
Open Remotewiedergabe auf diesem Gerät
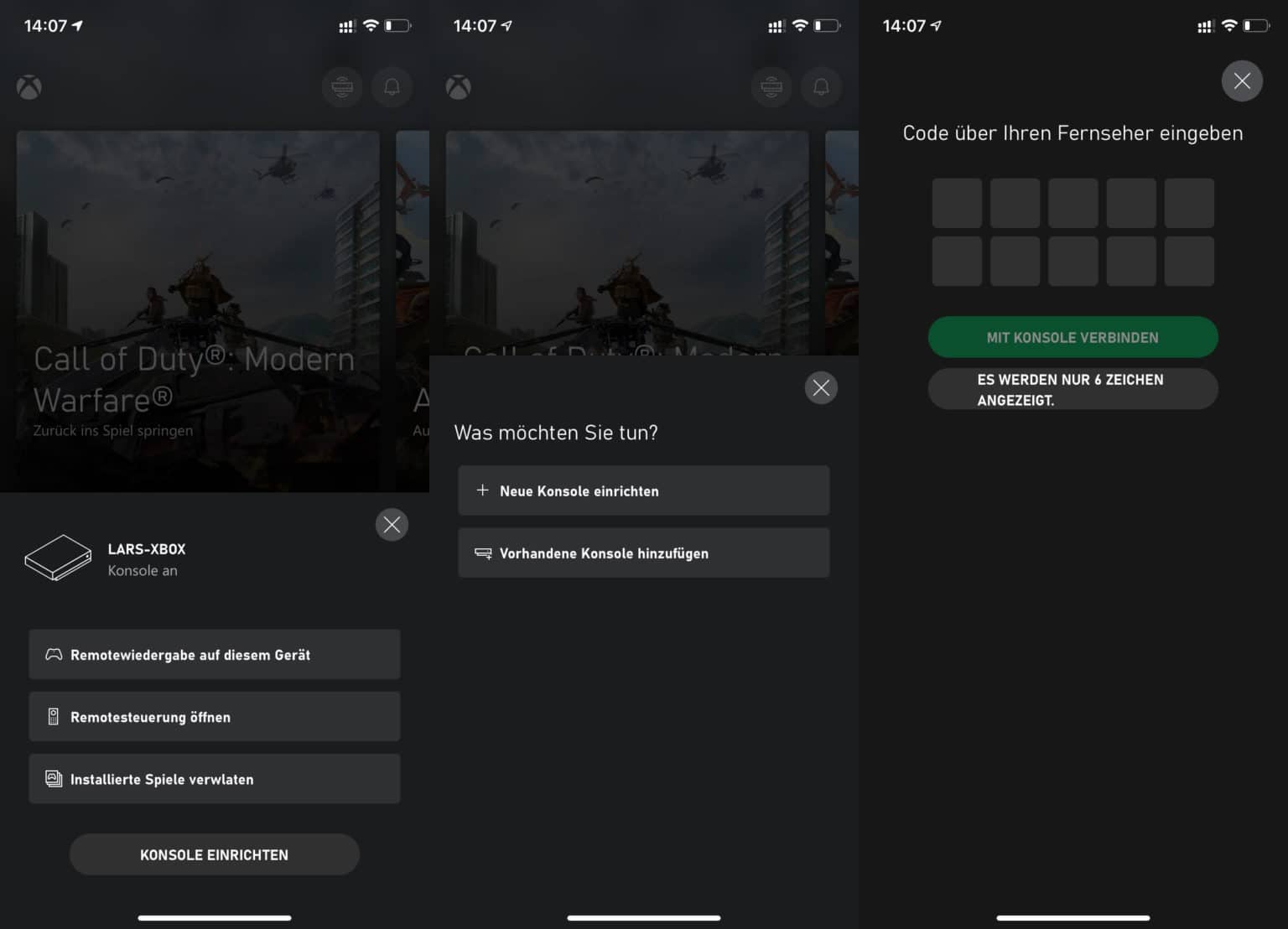pyautogui.click(x=214, y=654)
